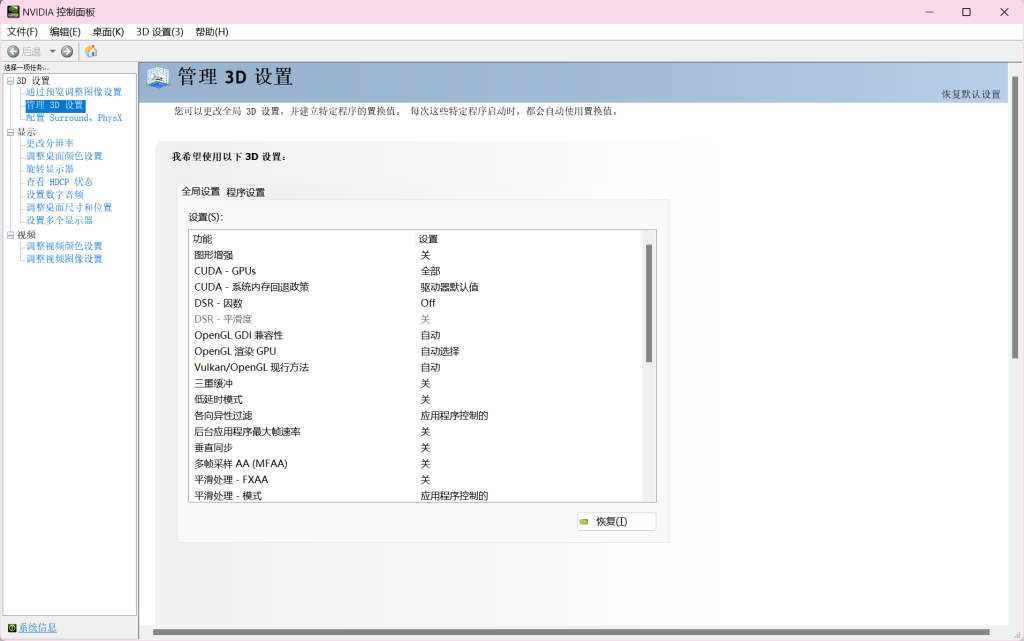Click the settings list vertical scrollbar thumb

pos(648,303)
